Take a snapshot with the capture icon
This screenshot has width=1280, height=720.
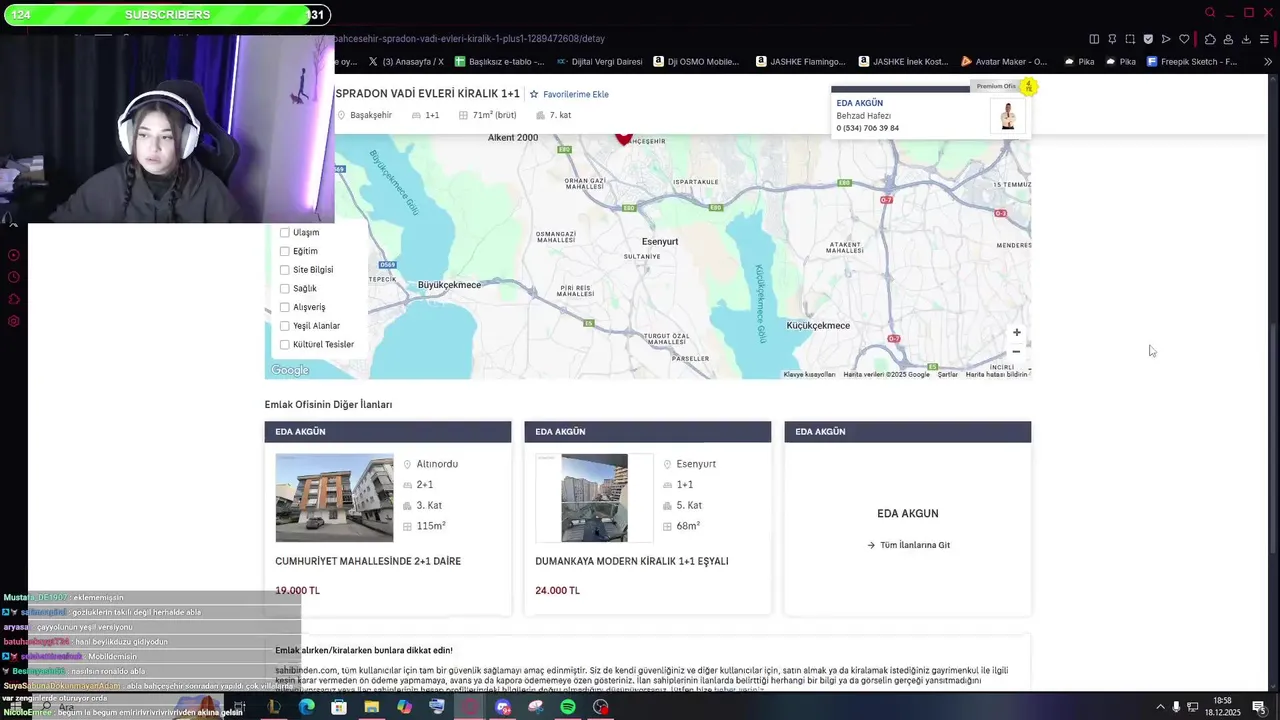tap(1130, 39)
